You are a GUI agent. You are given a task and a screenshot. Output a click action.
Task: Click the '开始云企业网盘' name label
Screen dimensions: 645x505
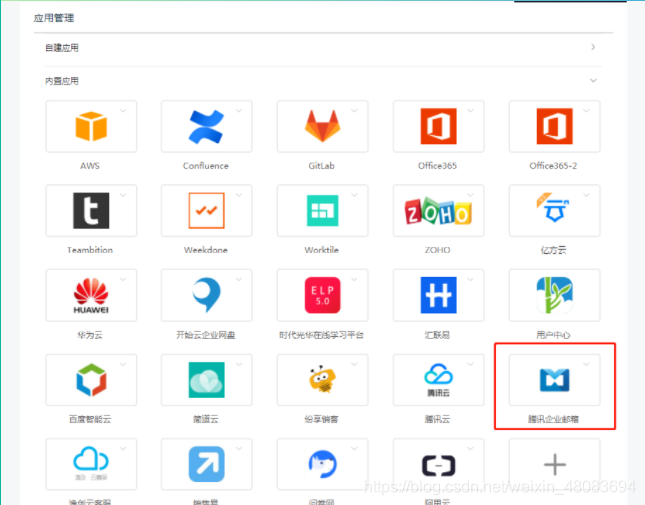(206, 335)
